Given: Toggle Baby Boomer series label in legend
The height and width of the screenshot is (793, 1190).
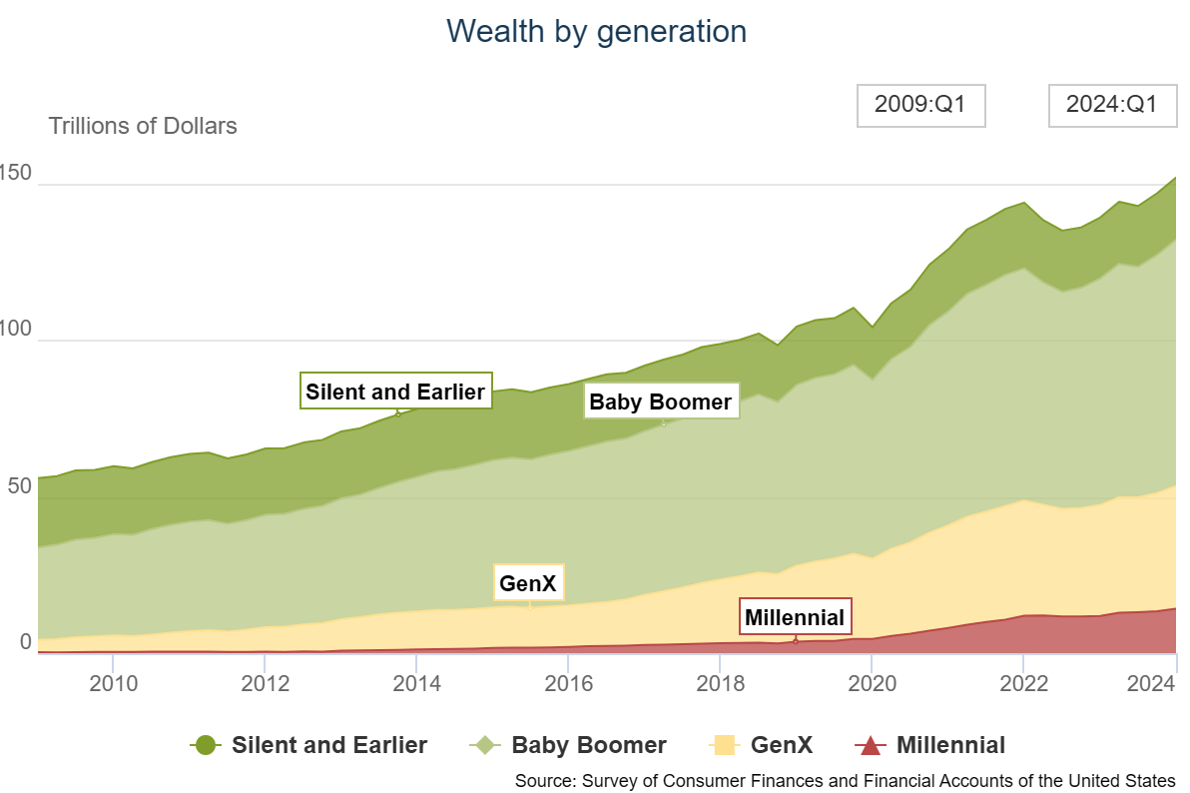Looking at the screenshot, I should 588,745.
